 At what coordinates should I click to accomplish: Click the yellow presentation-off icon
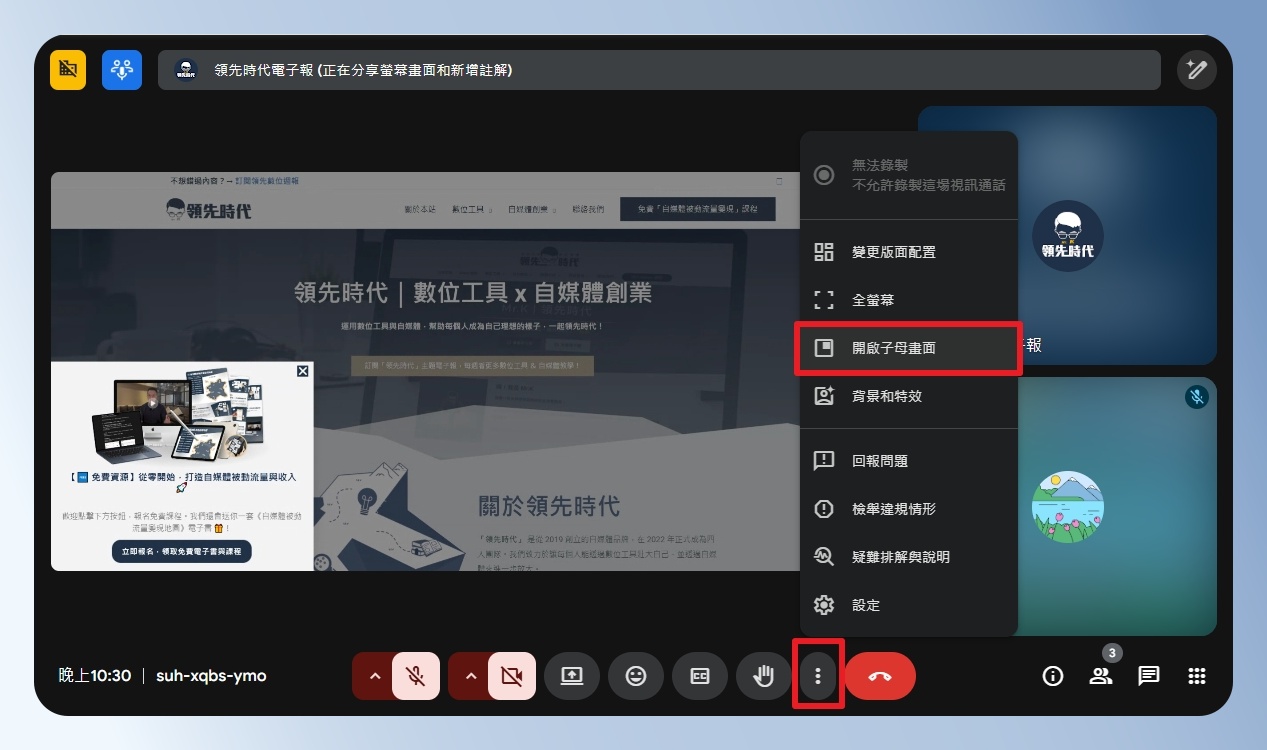tap(68, 70)
